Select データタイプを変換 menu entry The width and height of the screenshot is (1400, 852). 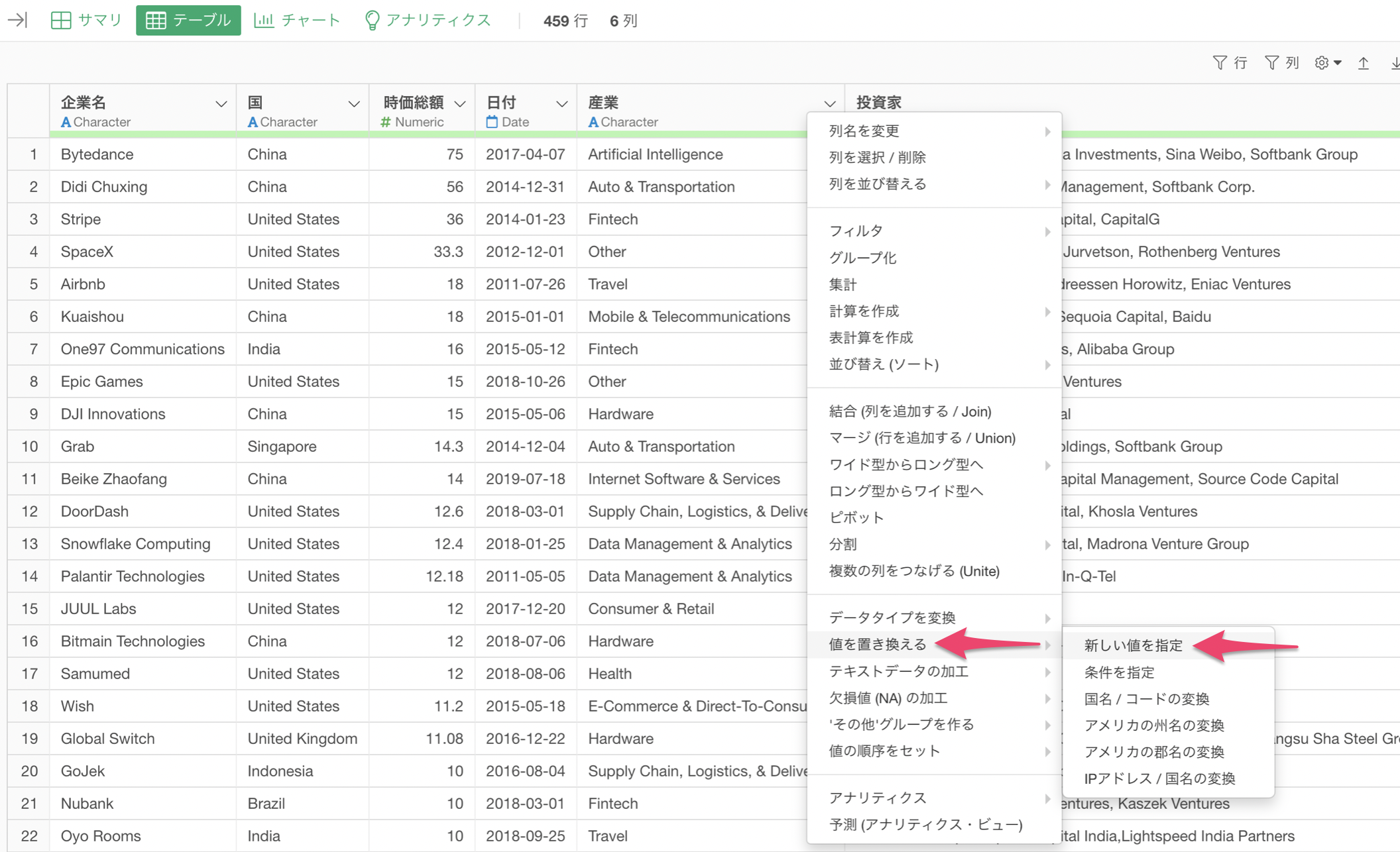(x=934, y=617)
